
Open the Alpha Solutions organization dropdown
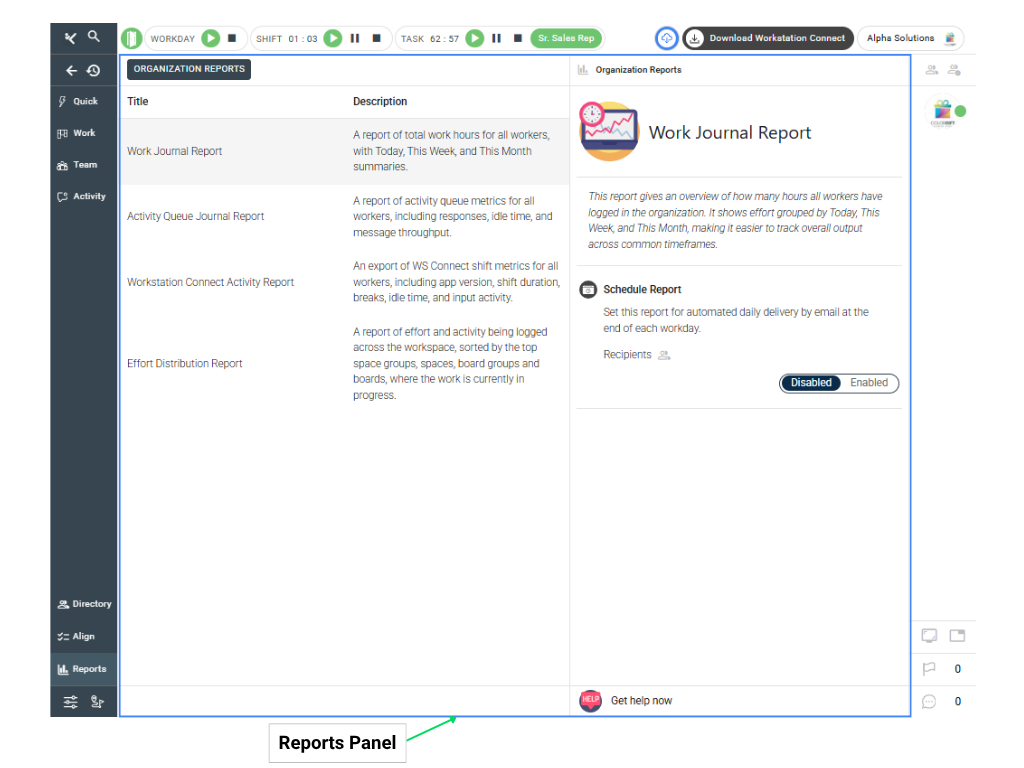click(910, 38)
